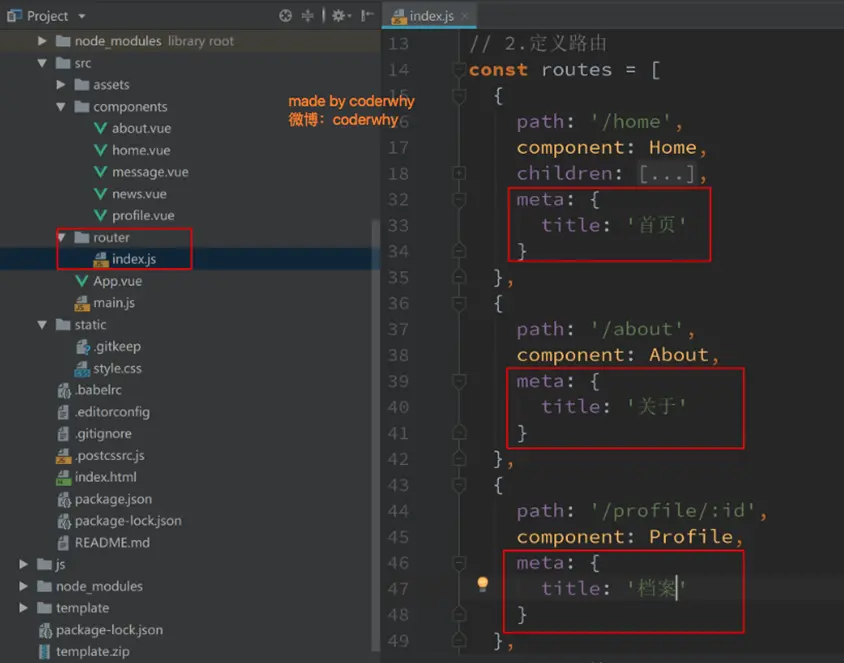Select the root package-lock.json above template.zip
844x663 pixels.
point(109,630)
